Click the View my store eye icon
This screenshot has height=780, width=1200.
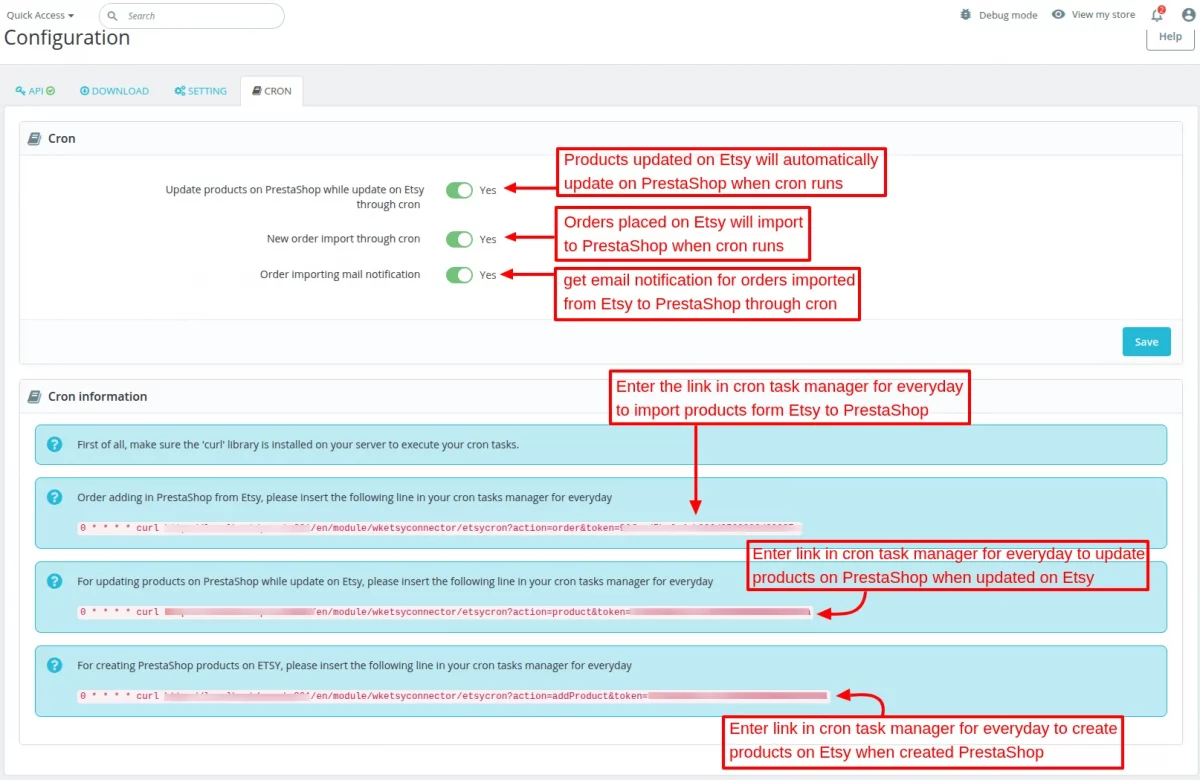click(x=1058, y=15)
